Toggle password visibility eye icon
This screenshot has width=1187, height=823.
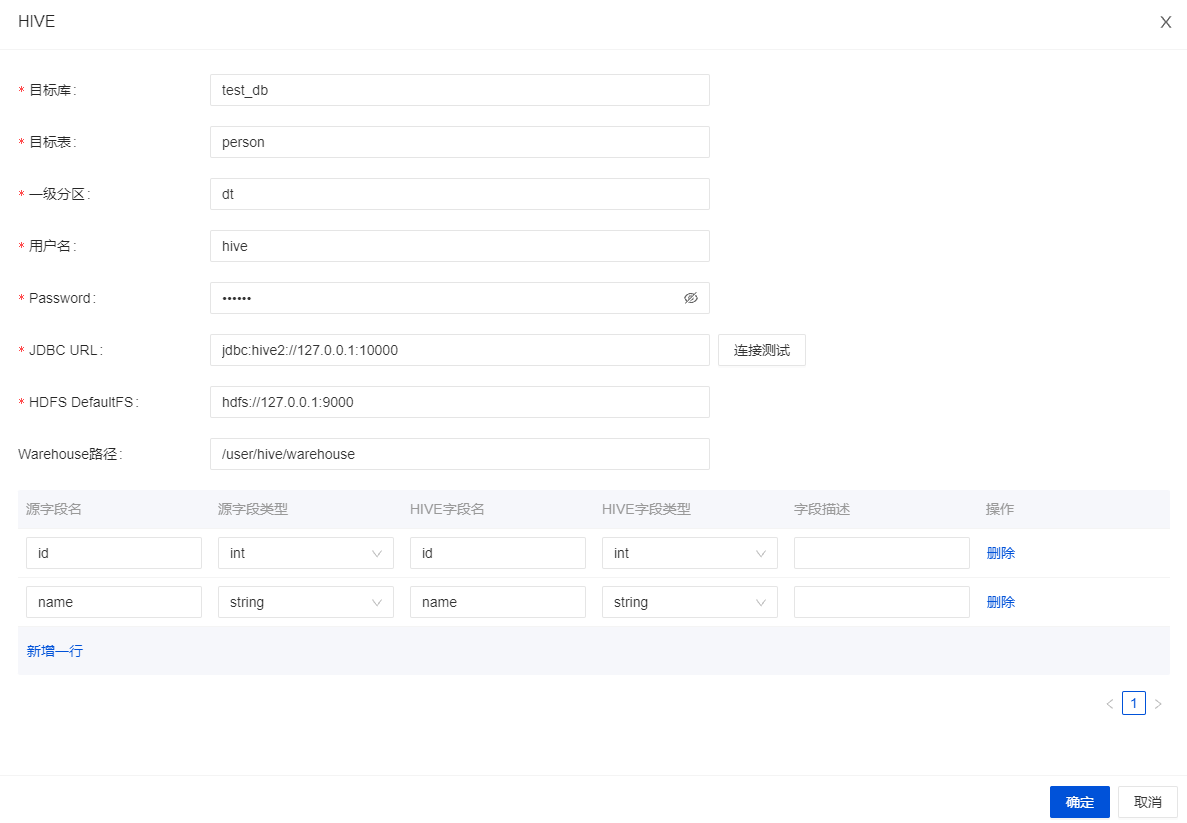[690, 298]
